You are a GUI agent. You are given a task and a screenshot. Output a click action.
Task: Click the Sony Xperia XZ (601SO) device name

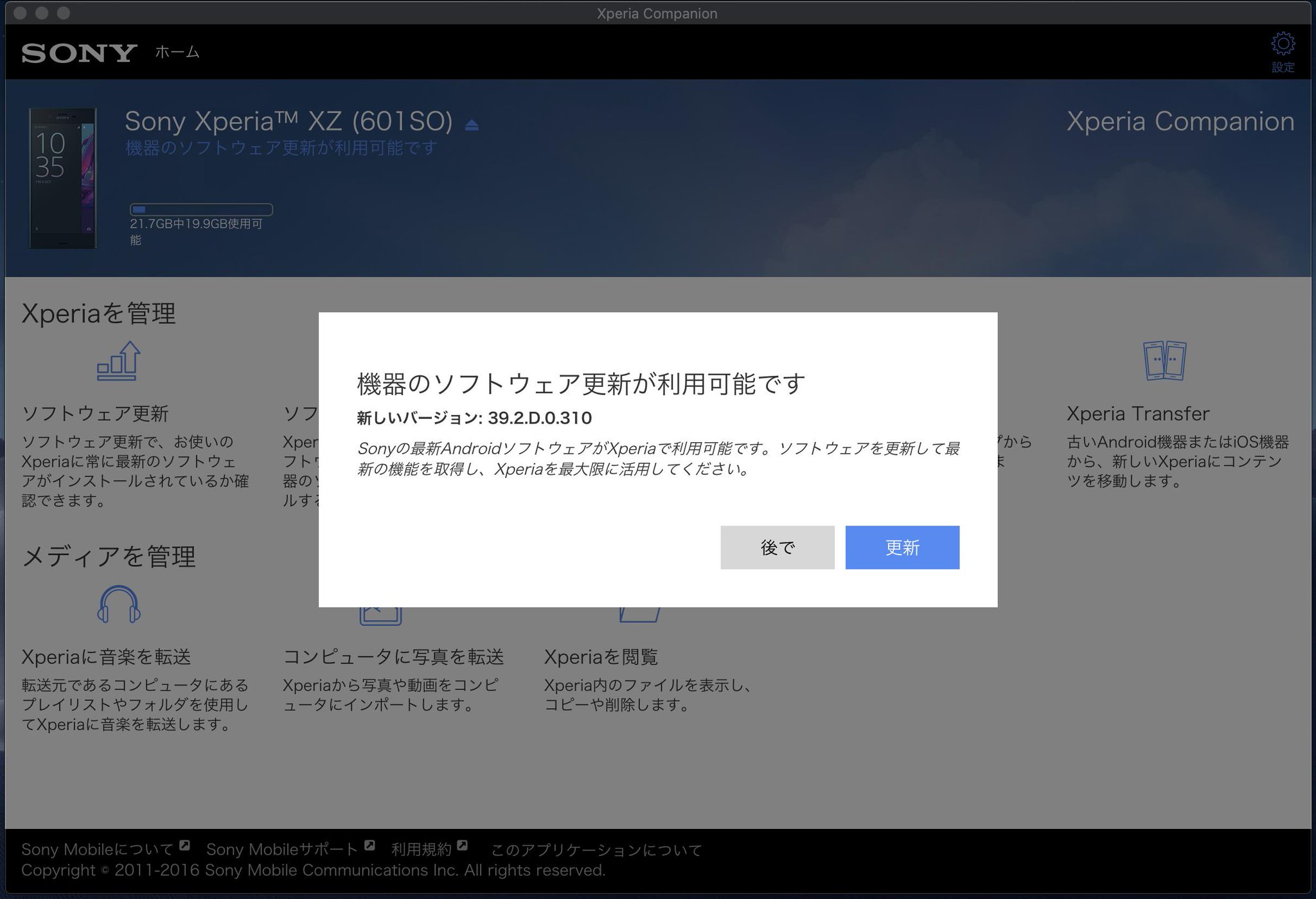tap(289, 121)
